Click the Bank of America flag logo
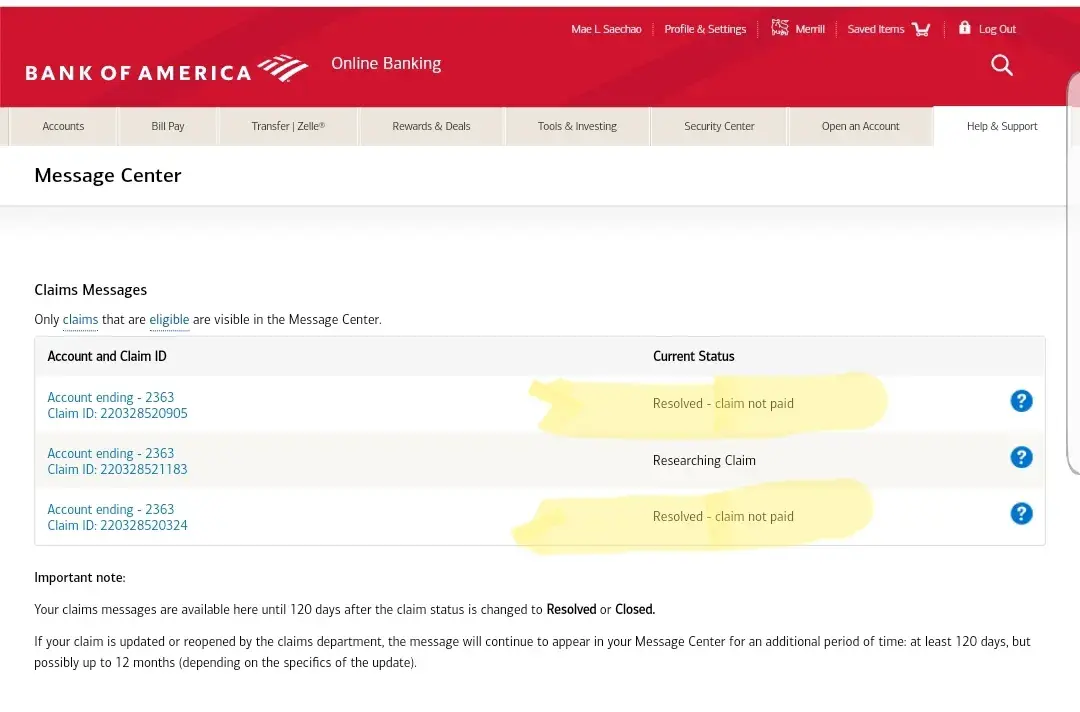Screen dimensions: 1080x712 283,68
